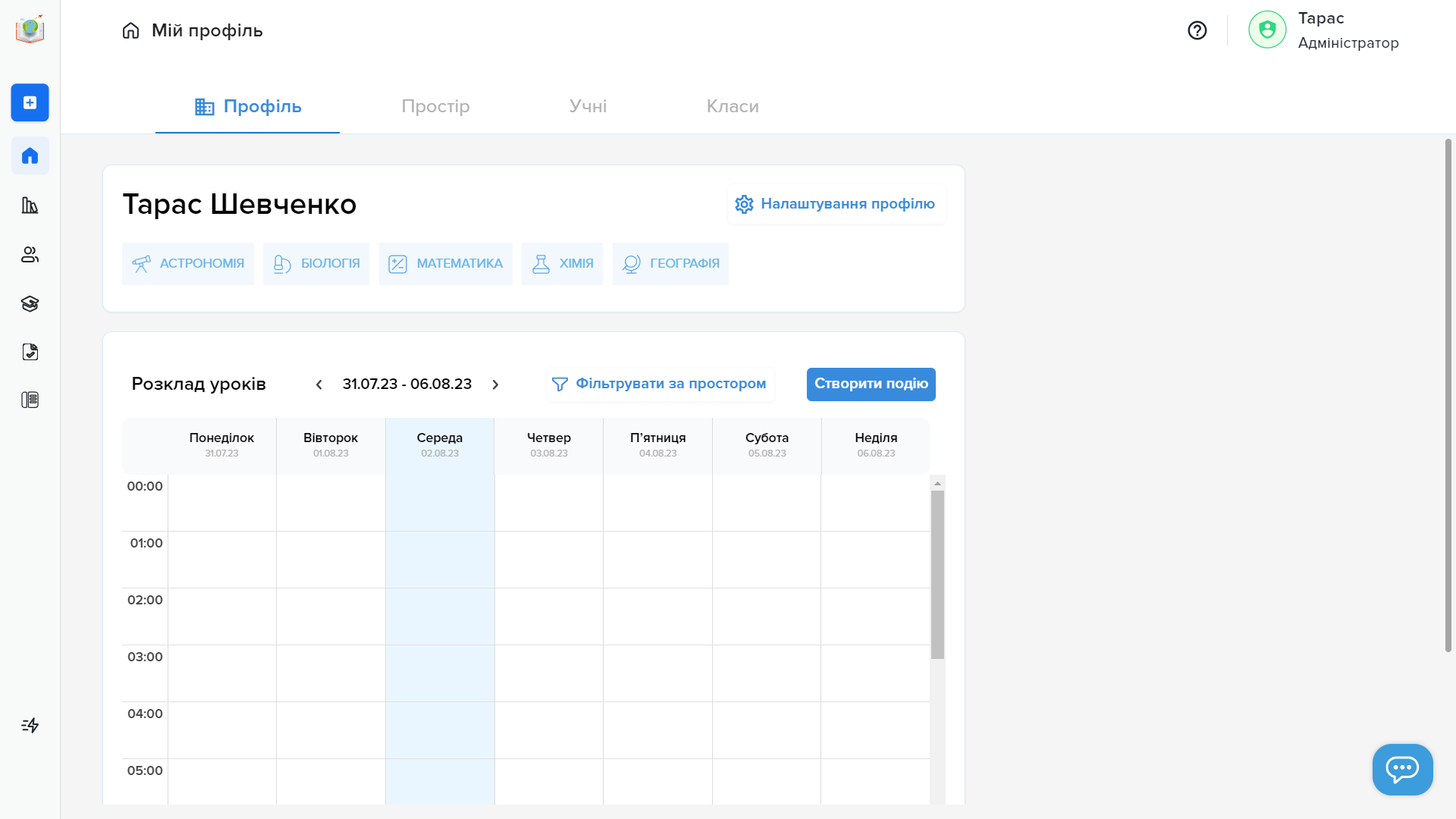Click the lightning quick actions icon
Image resolution: width=1456 pixels, height=819 pixels.
click(30, 726)
